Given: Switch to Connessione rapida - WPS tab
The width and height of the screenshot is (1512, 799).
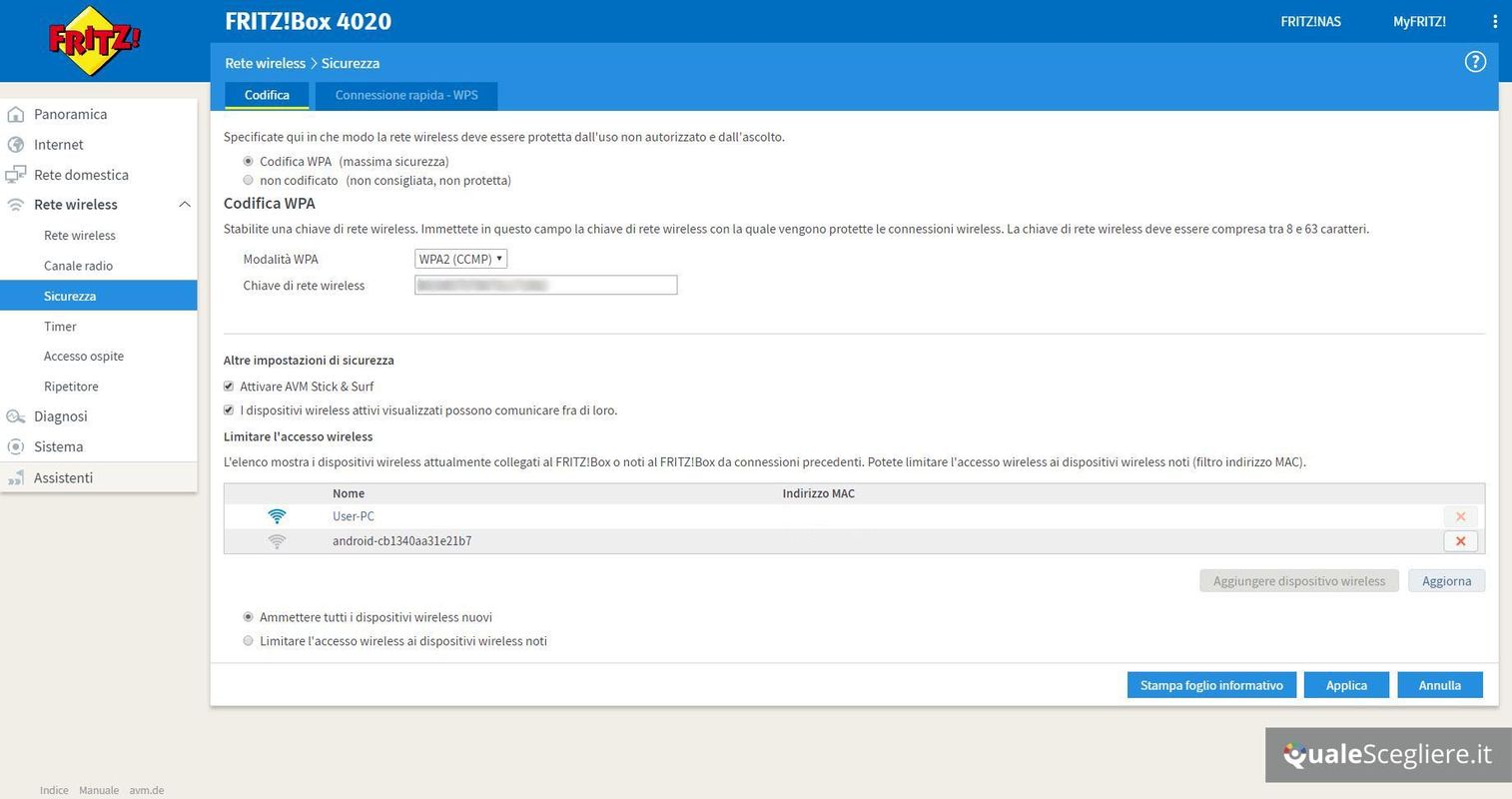Looking at the screenshot, I should (x=405, y=95).
